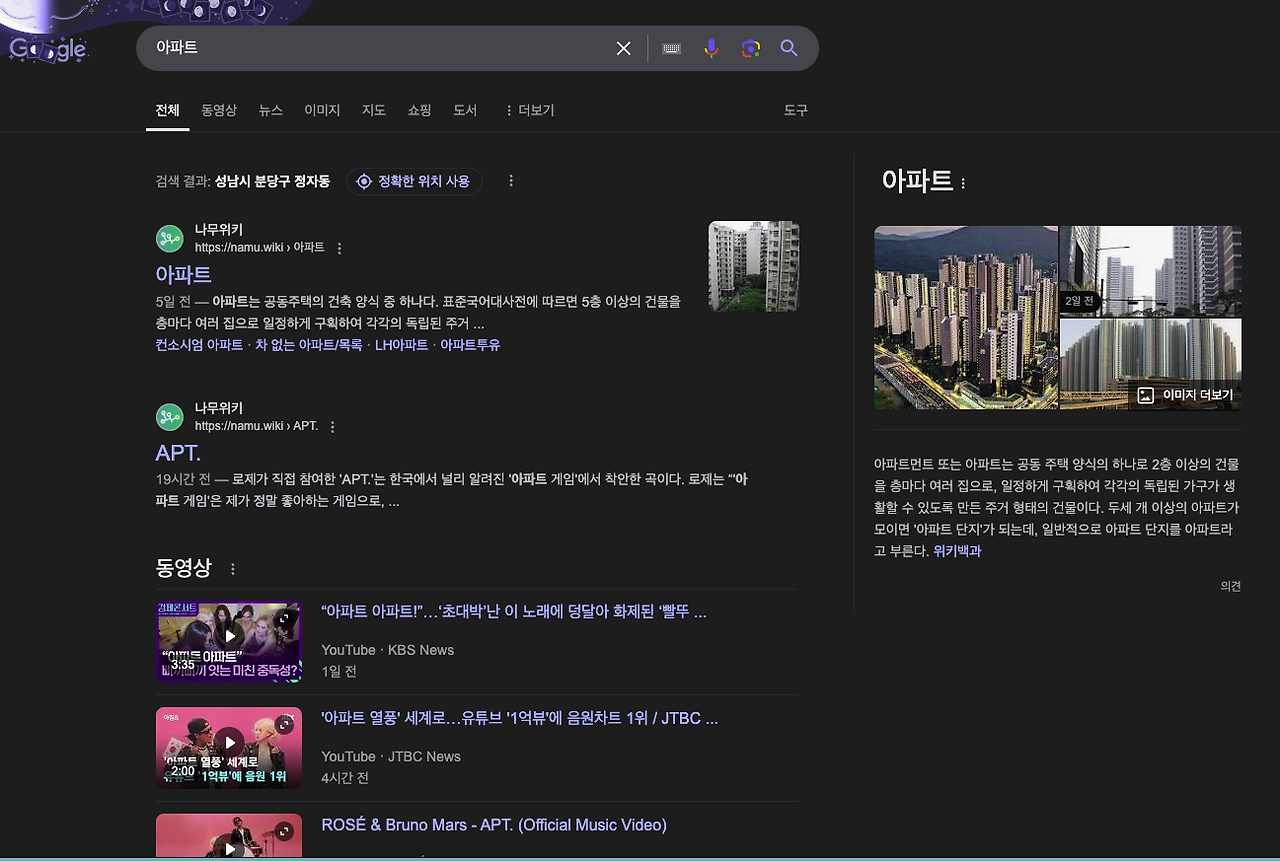Screen dimensions: 1280x861
Task: Switch to the 뉴스 tab
Action: (271, 110)
